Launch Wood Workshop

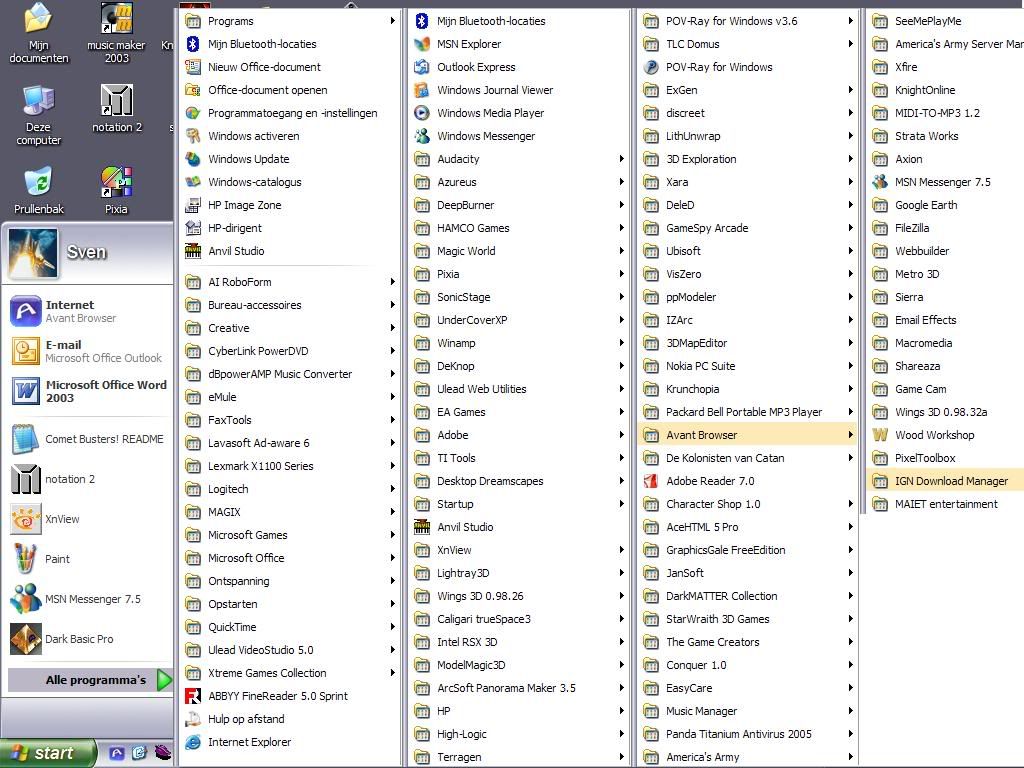[x=946, y=435]
